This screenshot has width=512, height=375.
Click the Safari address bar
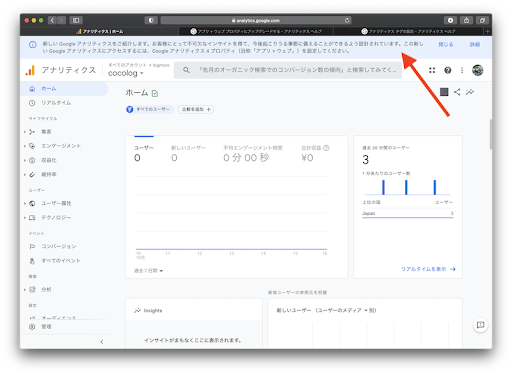[x=256, y=20]
